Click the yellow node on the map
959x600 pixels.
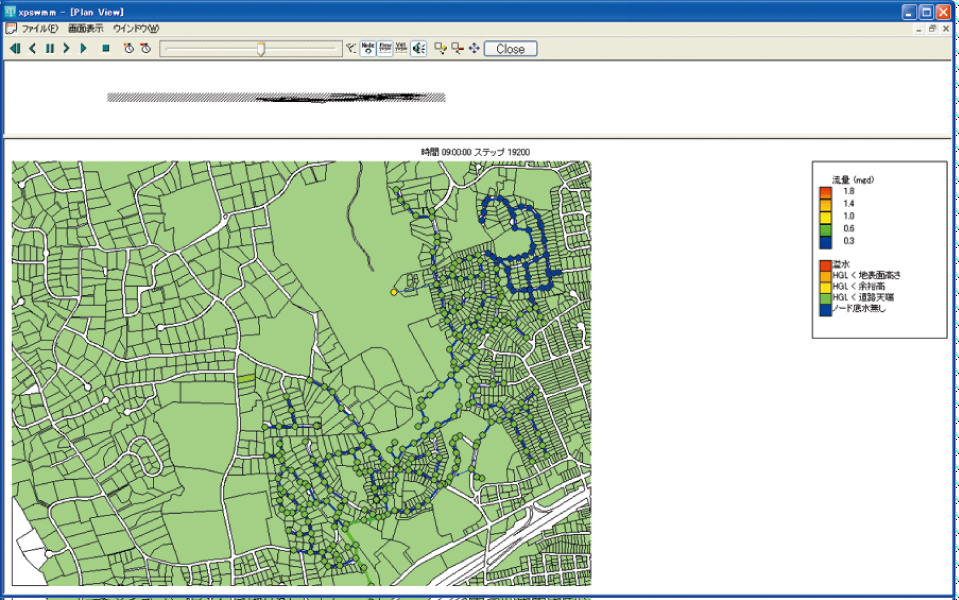click(394, 292)
